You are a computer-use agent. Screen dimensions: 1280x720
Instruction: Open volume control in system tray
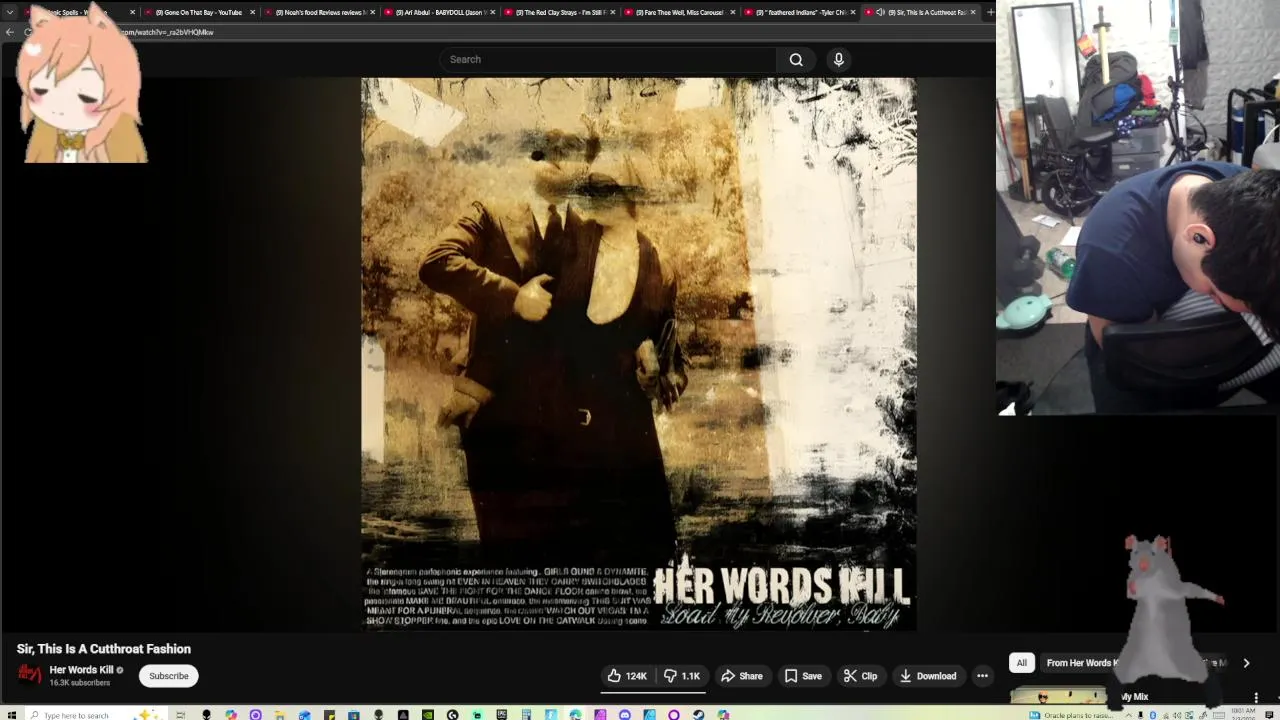click(1177, 714)
